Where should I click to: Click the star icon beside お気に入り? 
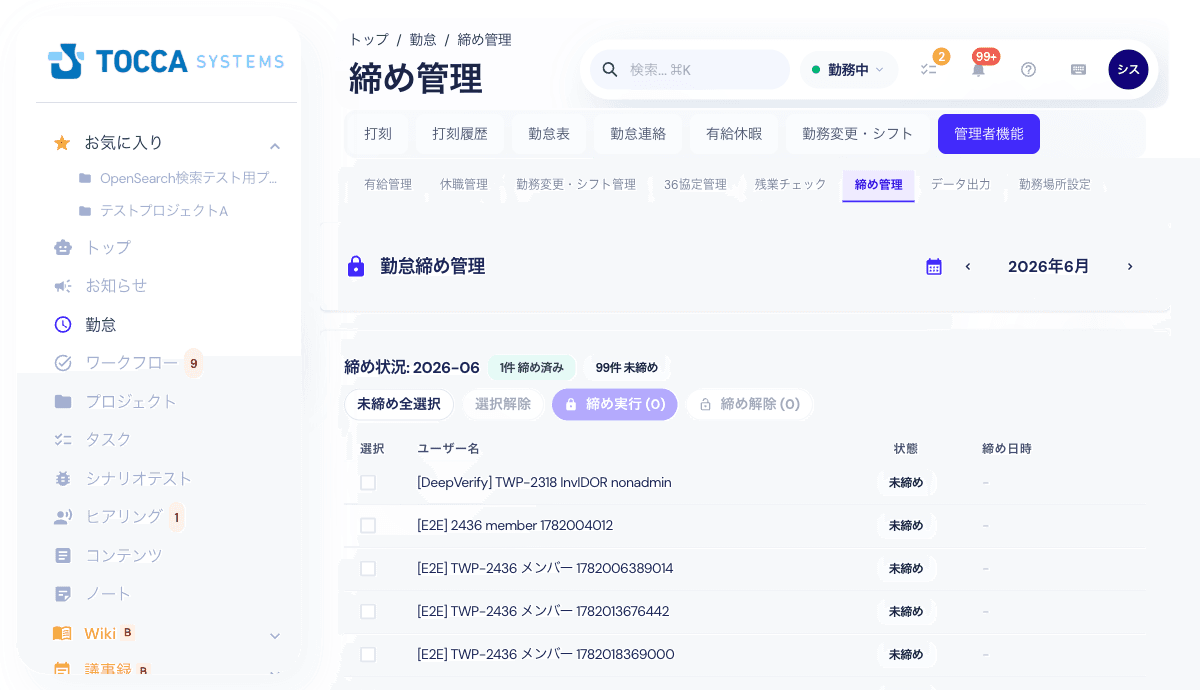(x=62, y=143)
